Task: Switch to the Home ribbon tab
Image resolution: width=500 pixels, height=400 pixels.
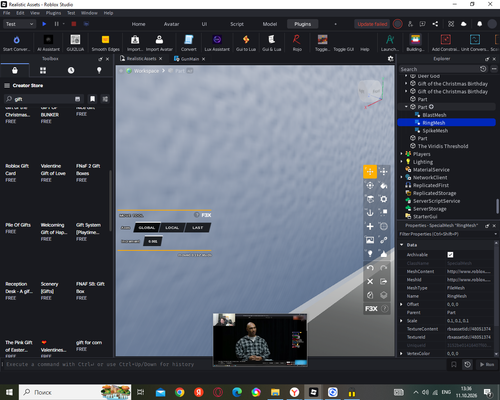Action: pyautogui.click(x=138, y=24)
